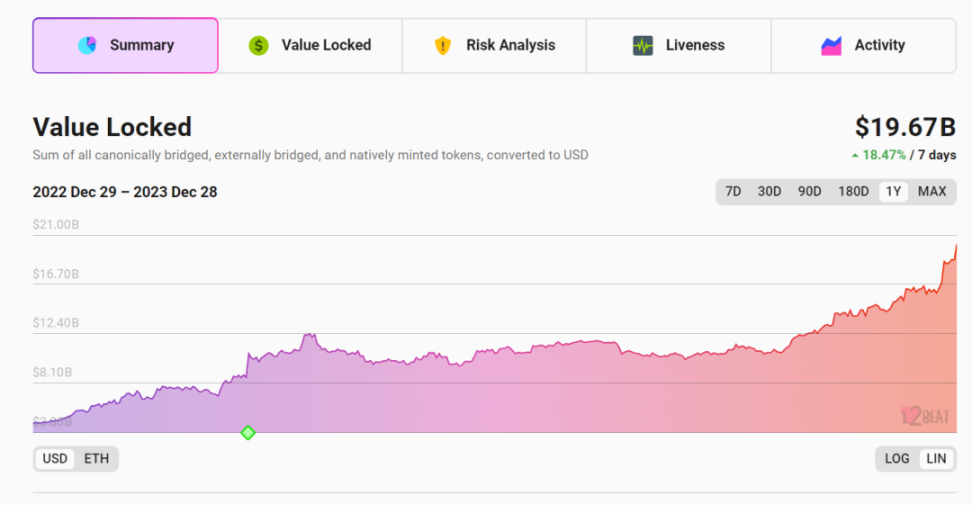The width and height of the screenshot is (972, 505).
Task: Set chart scale to LIN
Action: tap(936, 459)
